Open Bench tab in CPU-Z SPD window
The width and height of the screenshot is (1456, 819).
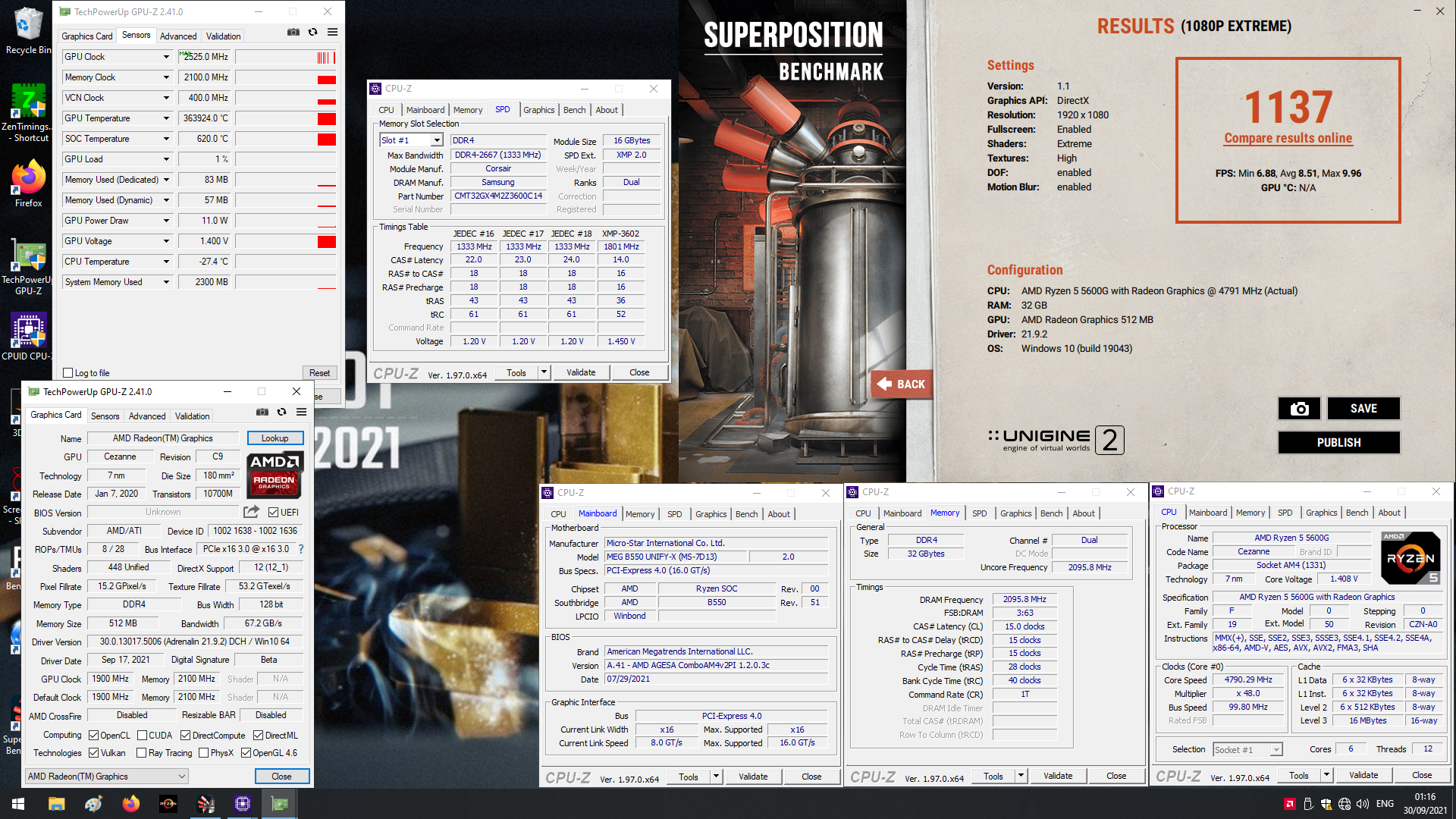574,110
